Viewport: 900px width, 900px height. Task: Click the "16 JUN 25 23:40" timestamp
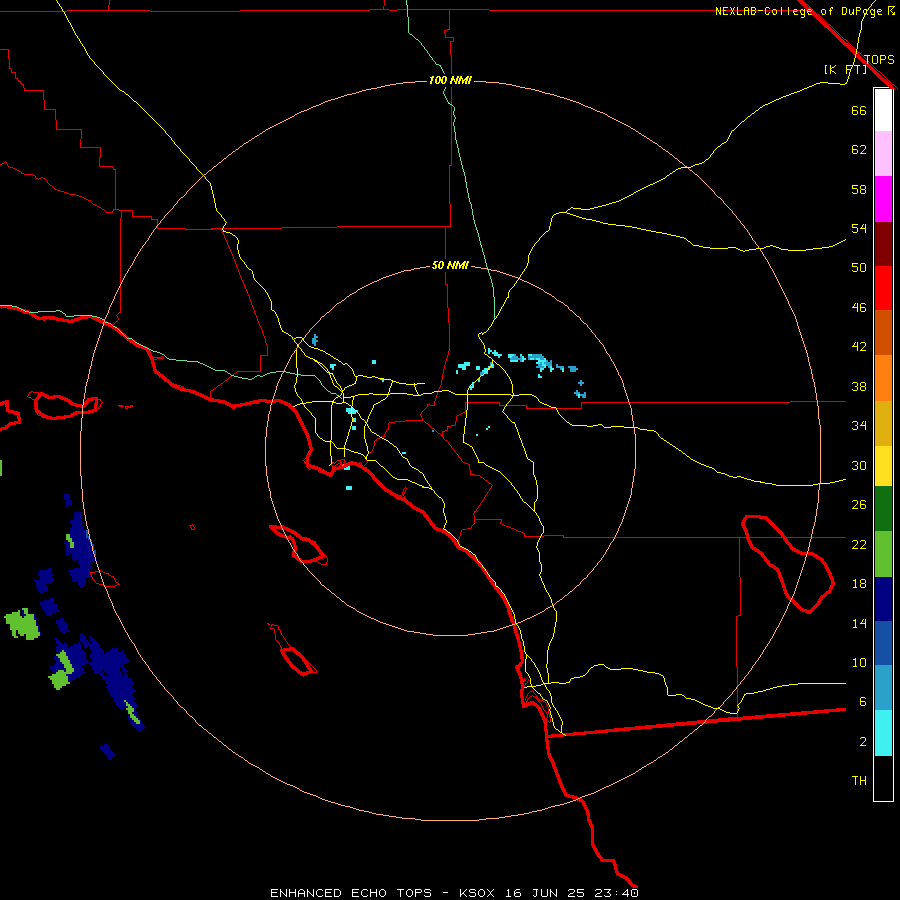pyautogui.click(x=572, y=893)
